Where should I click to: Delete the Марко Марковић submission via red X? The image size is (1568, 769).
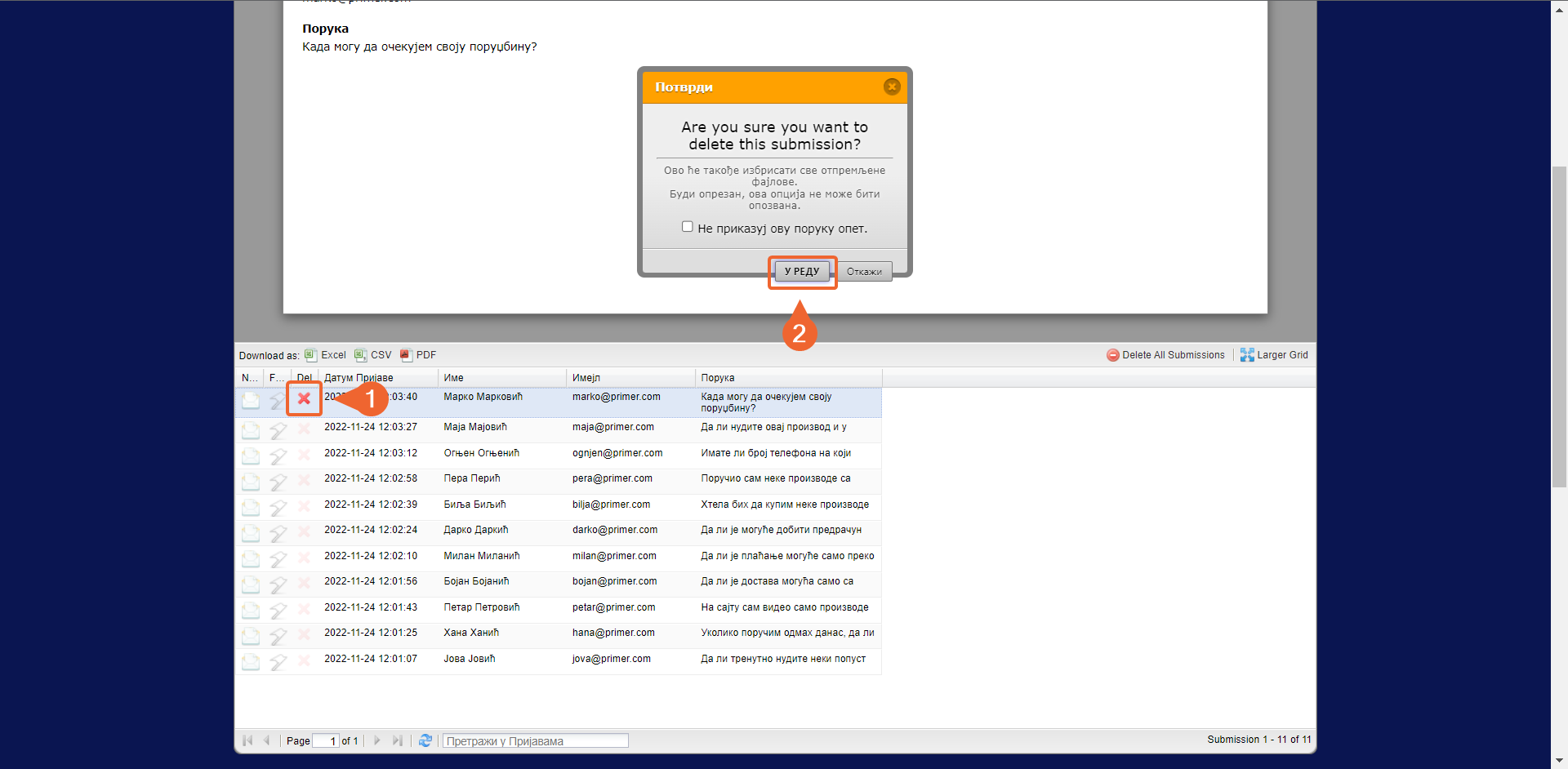coord(304,398)
